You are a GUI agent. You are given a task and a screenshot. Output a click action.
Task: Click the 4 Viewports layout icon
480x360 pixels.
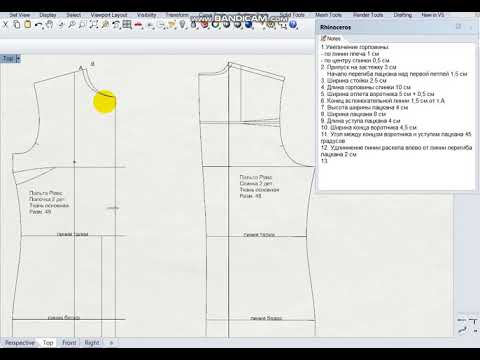coord(127,25)
